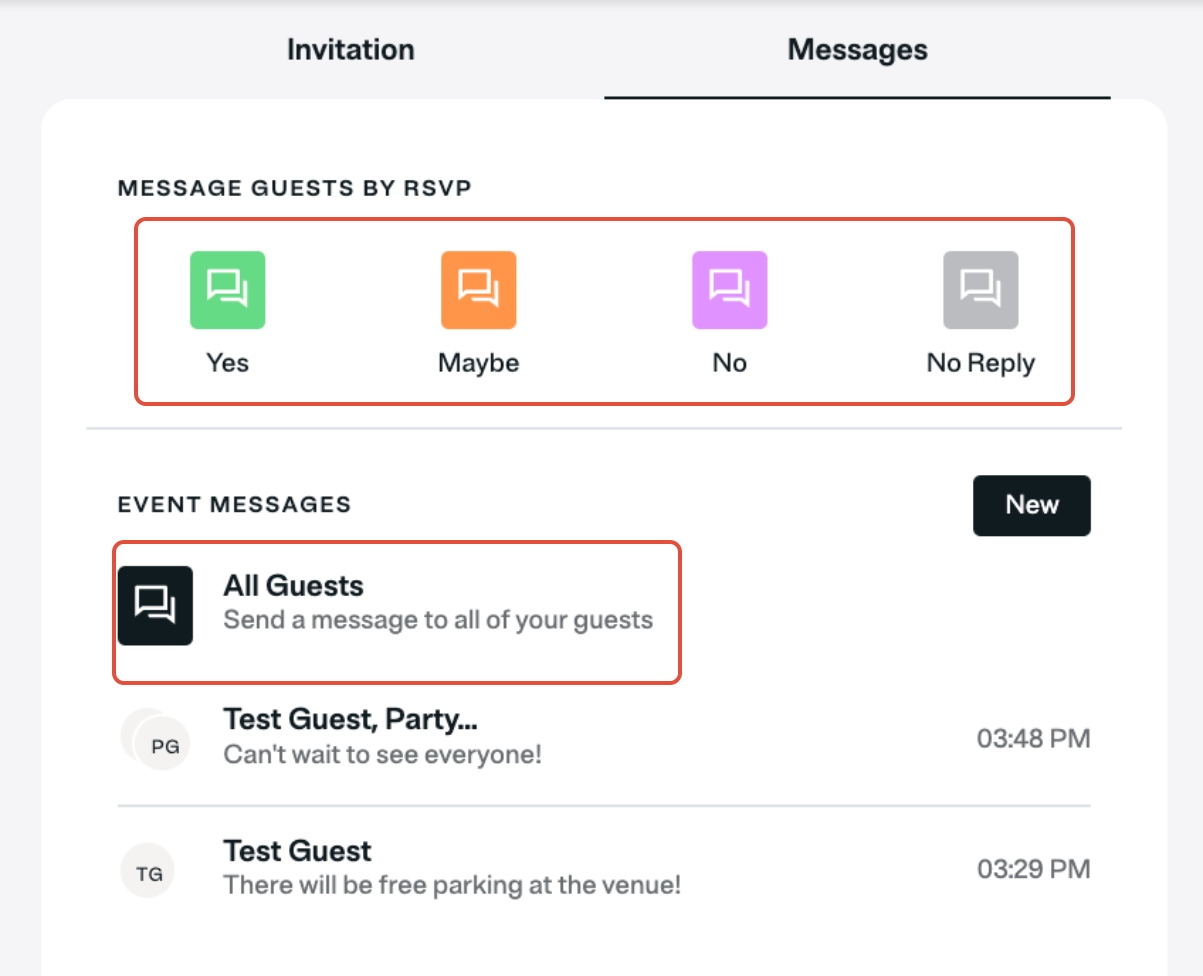
Task: Select the dark message bubble beside All Guests
Action: [155, 605]
